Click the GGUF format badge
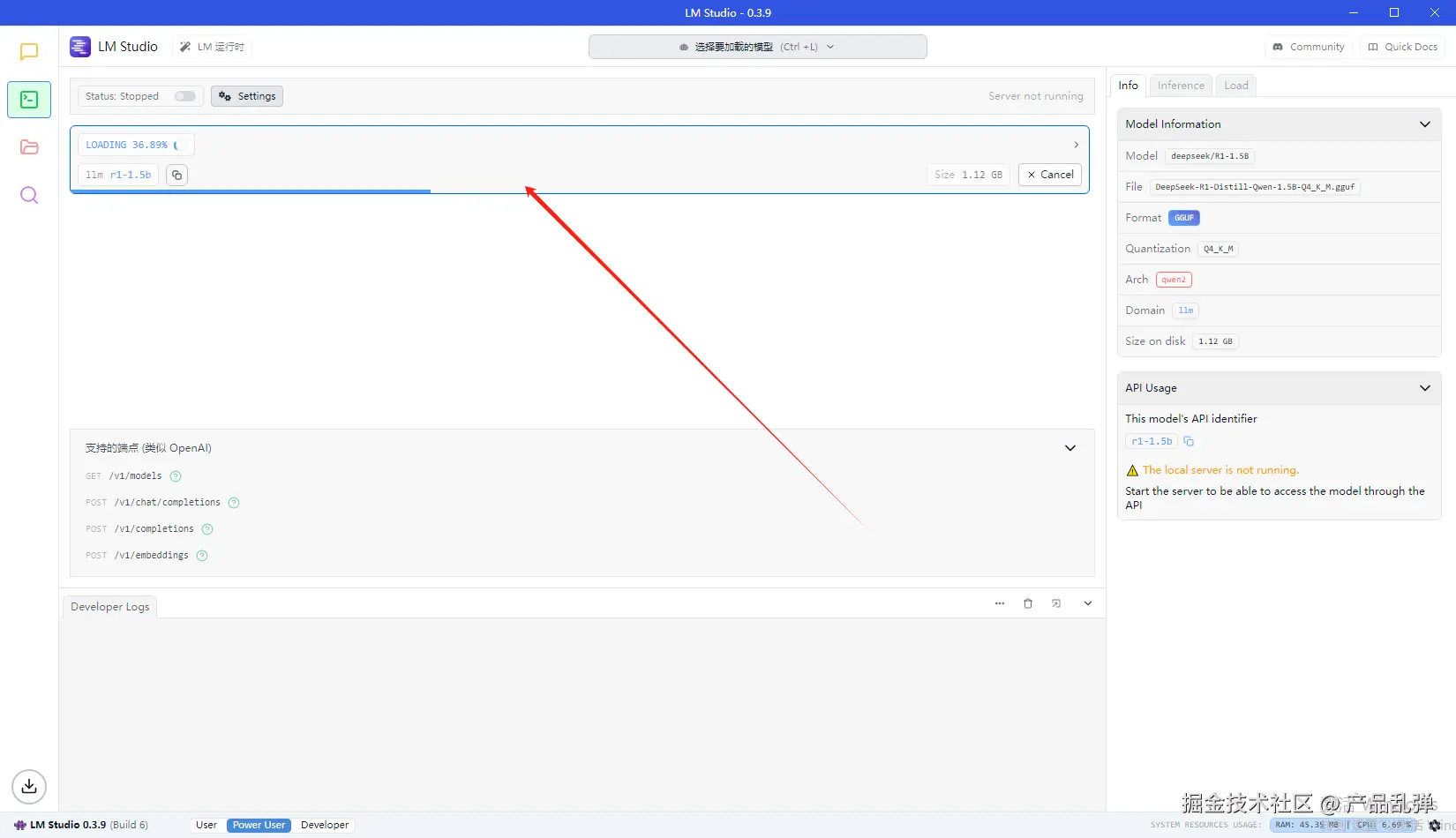This screenshot has width=1456, height=838. (1184, 218)
